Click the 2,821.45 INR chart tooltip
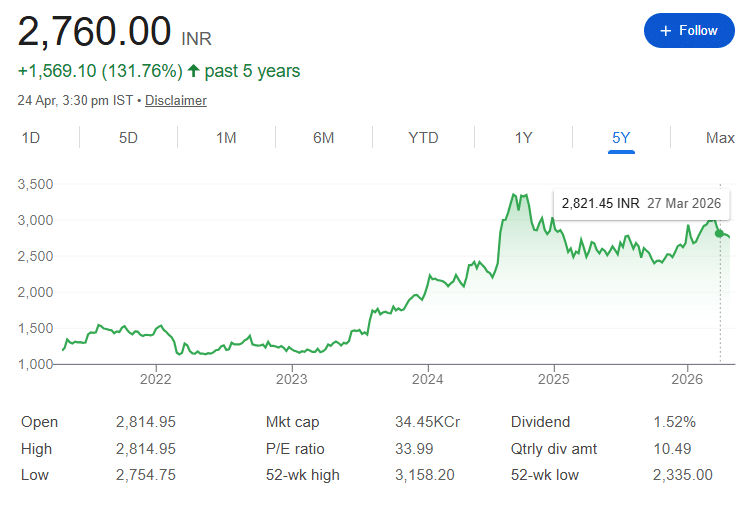Image resolution: width=744 pixels, height=507 pixels. (x=640, y=203)
